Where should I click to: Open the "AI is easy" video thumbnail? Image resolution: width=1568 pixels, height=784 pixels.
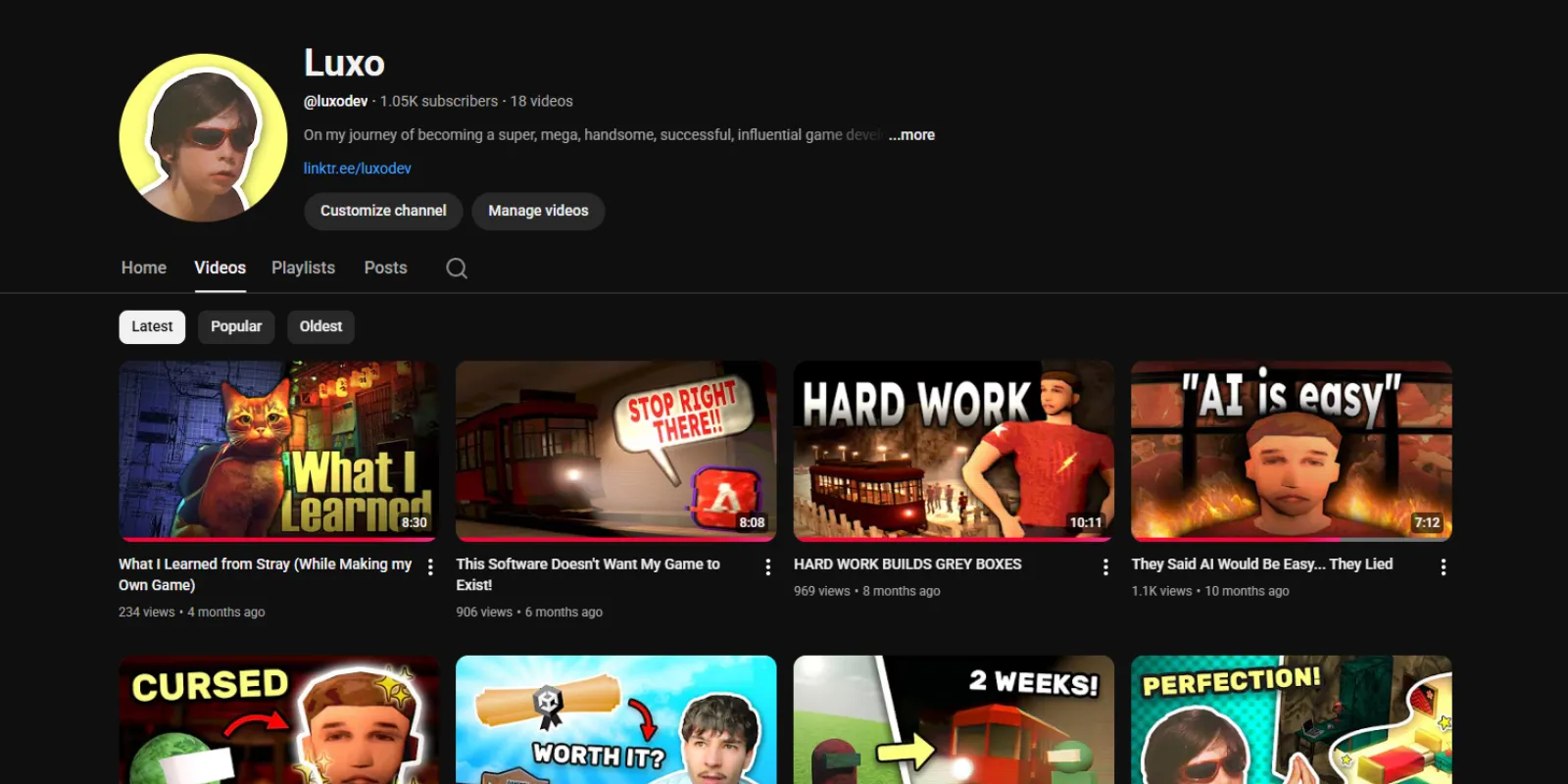pyautogui.click(x=1291, y=451)
